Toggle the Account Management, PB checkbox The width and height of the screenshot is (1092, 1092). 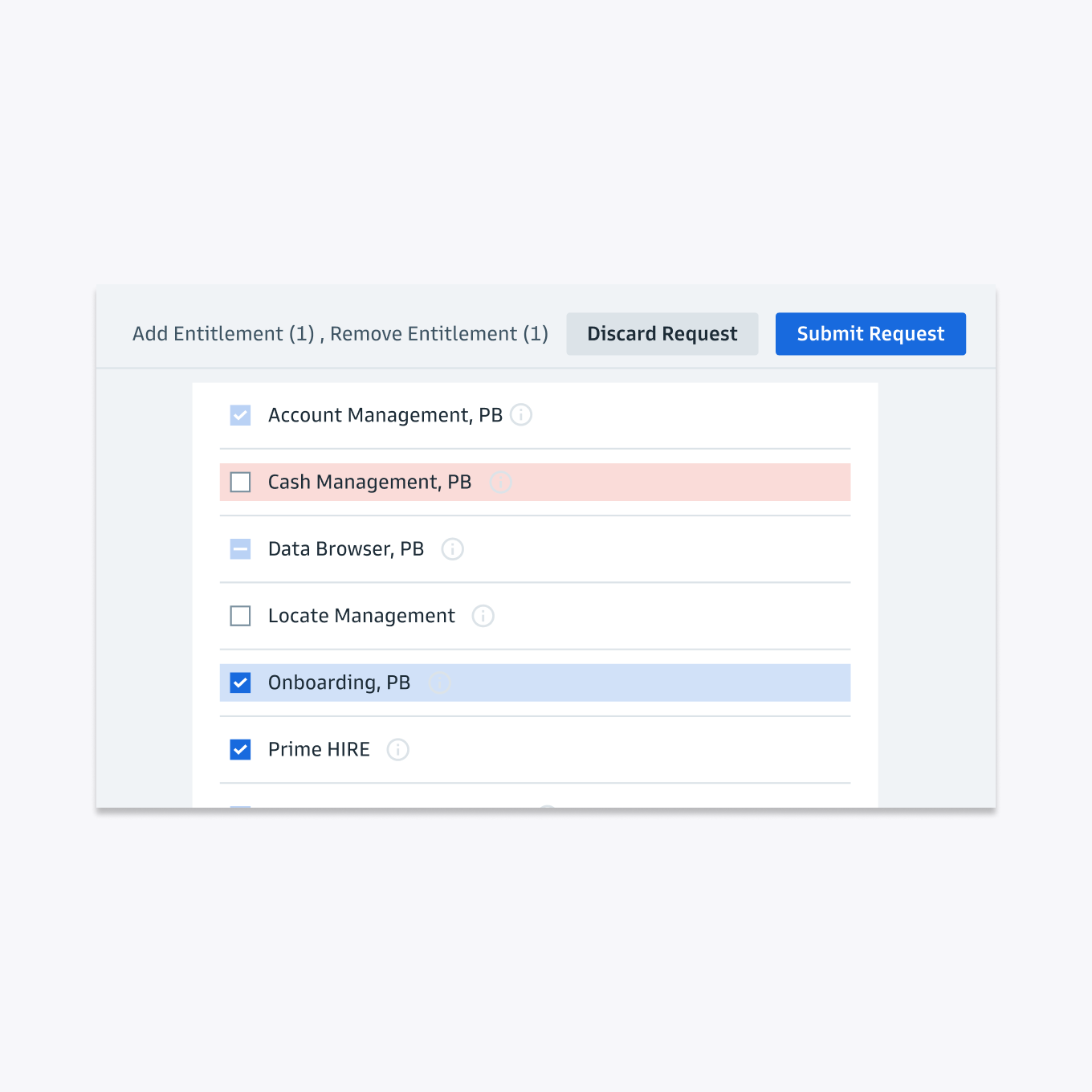tap(240, 415)
